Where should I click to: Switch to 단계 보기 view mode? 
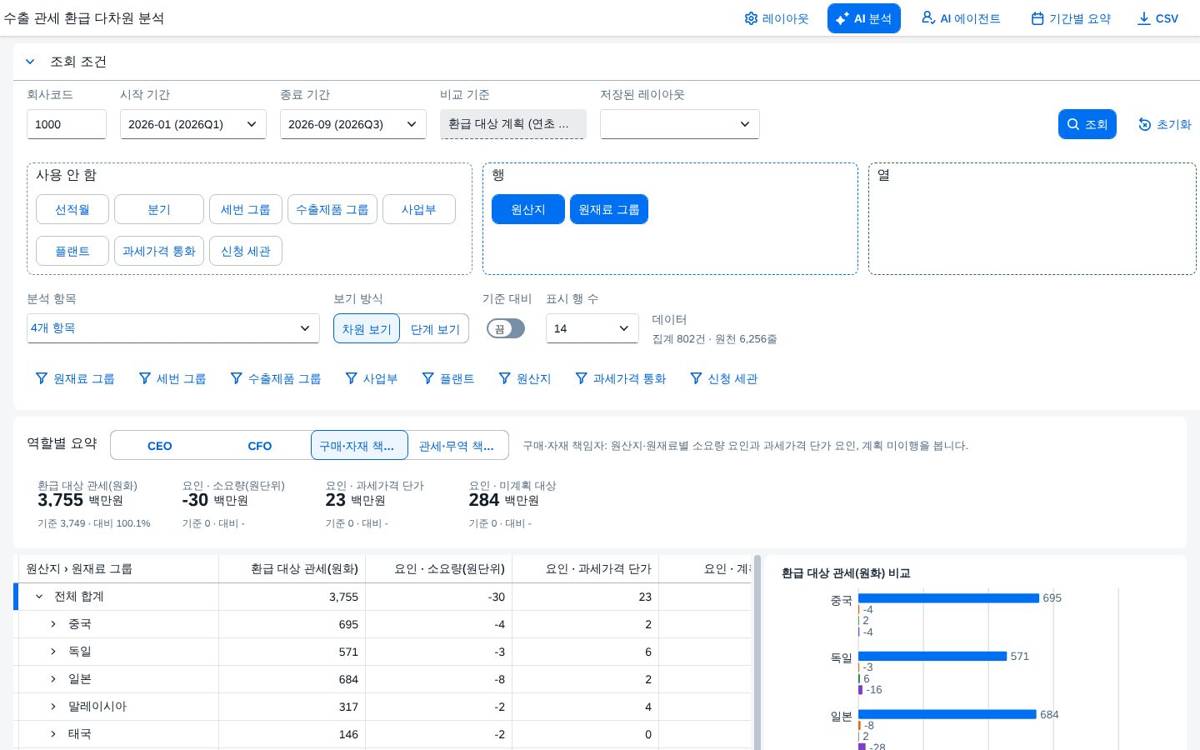click(435, 329)
